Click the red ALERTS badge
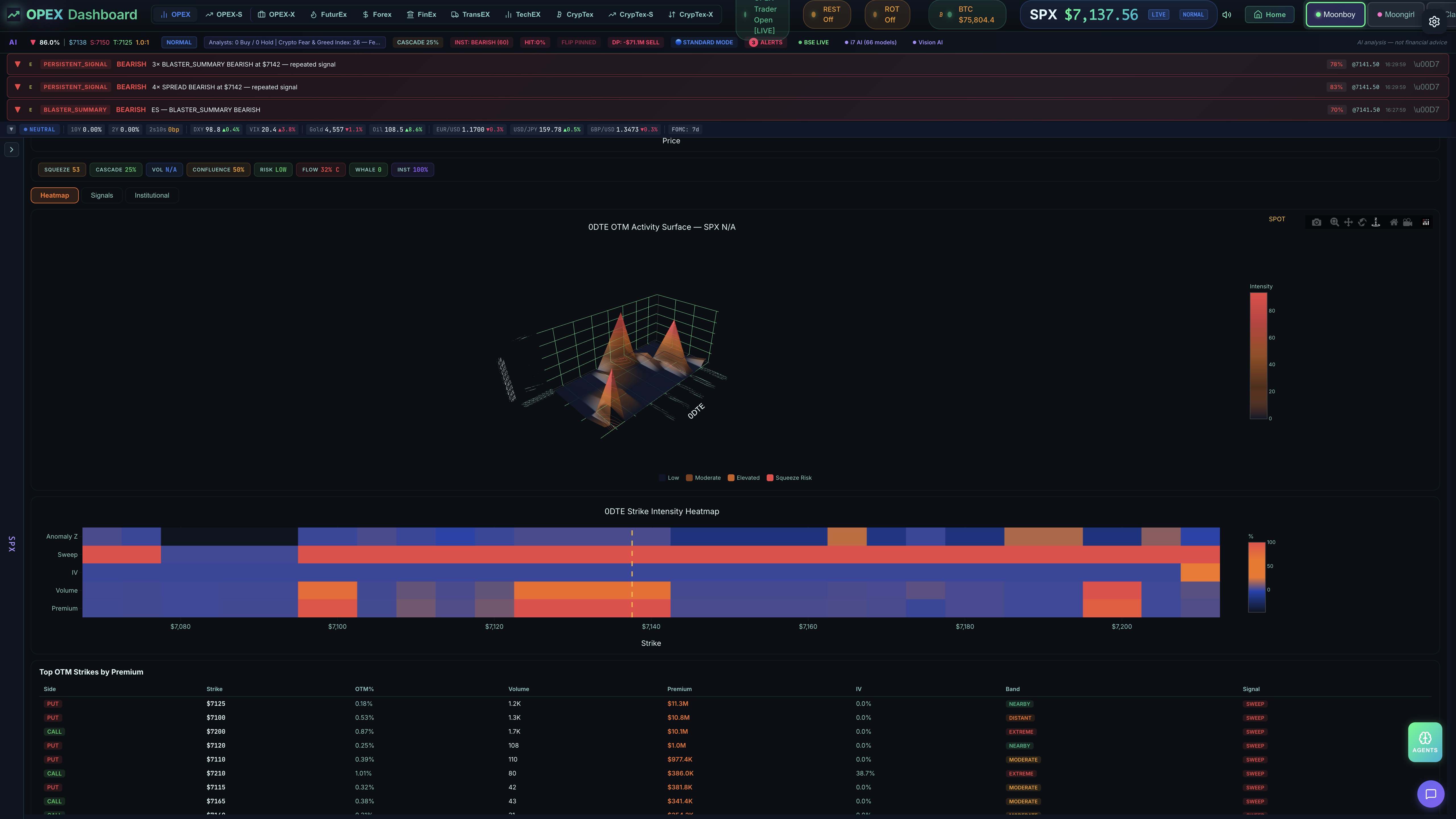Screen dimensions: 1456x819 (766, 42)
